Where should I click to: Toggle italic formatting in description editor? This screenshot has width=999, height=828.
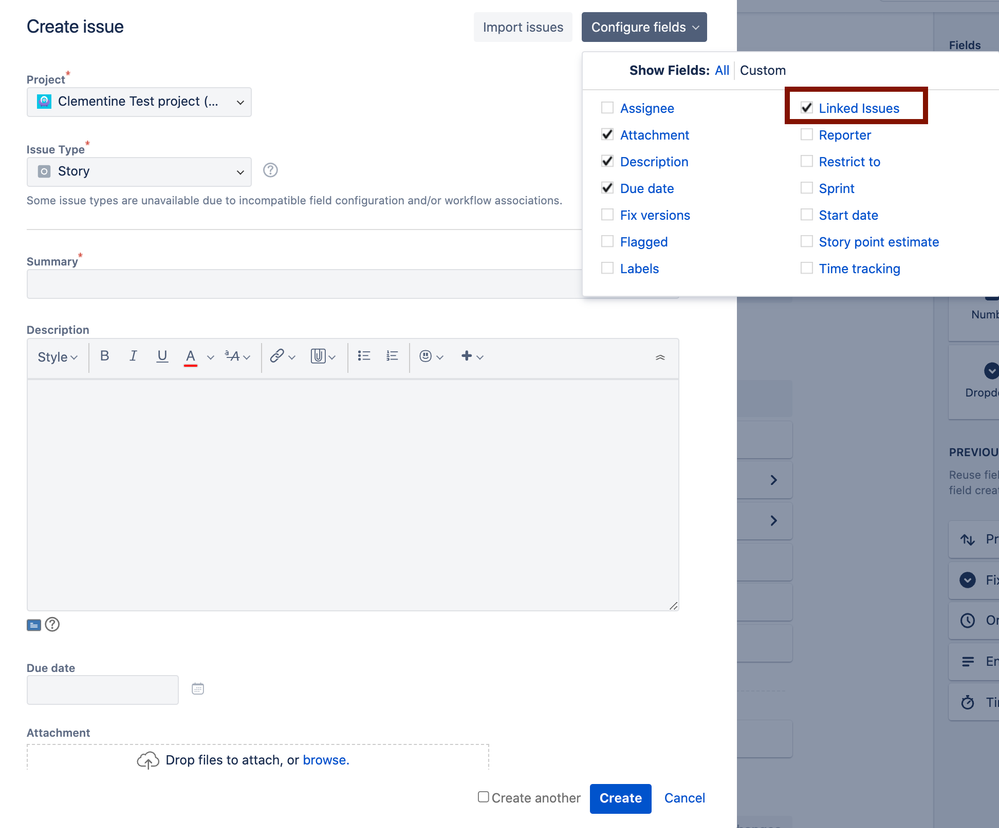click(x=133, y=356)
